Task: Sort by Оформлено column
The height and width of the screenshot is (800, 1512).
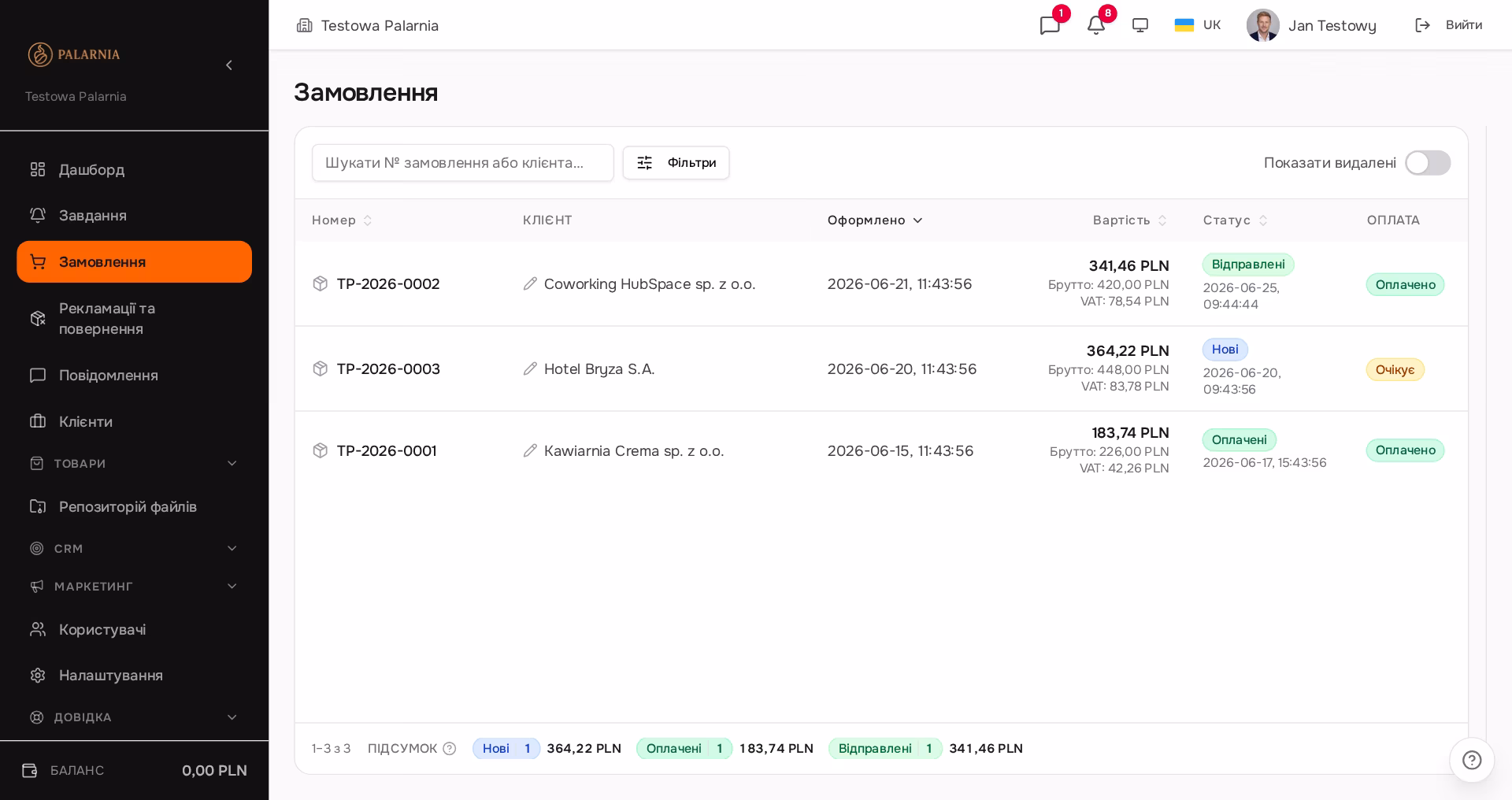Action: coord(875,220)
